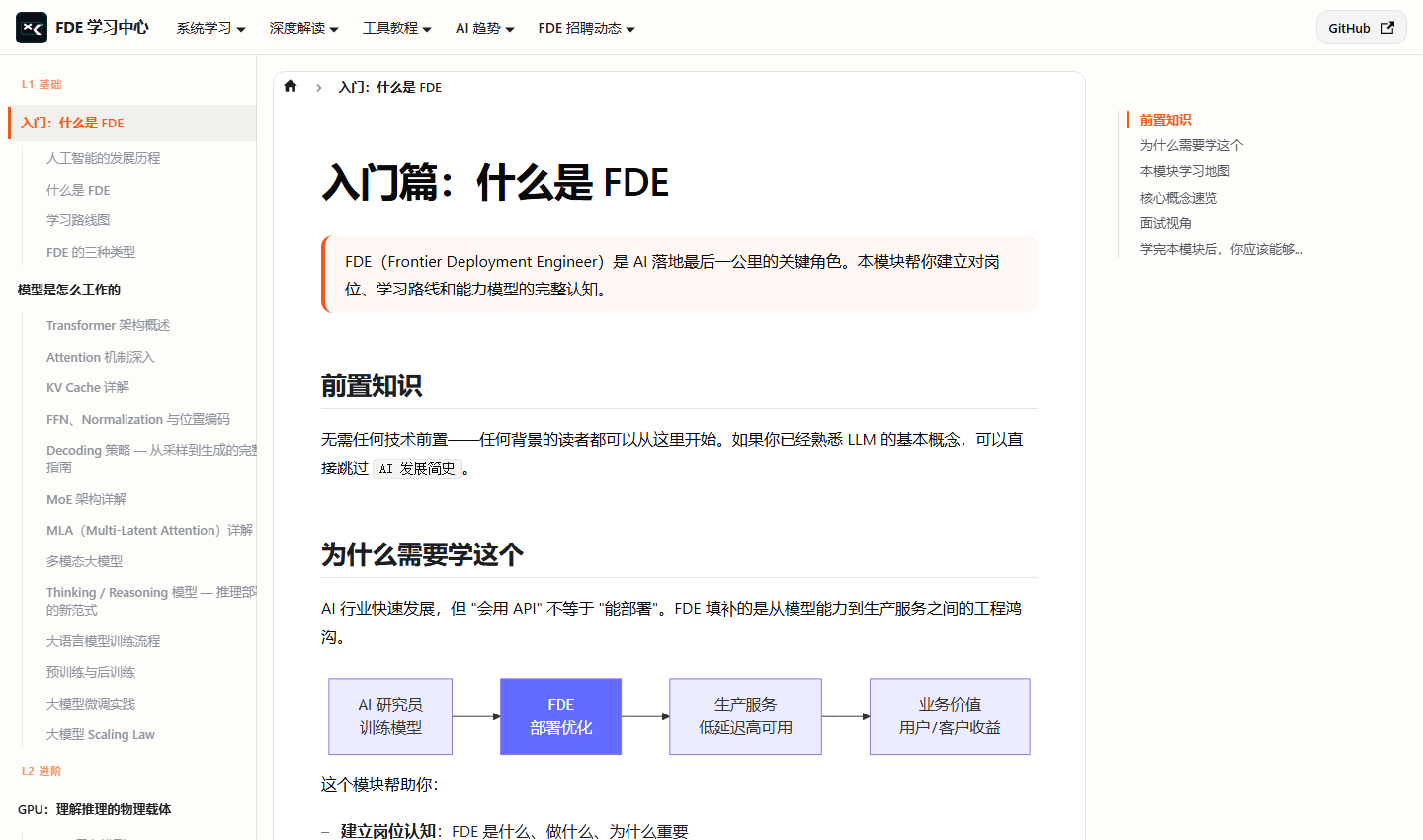The height and width of the screenshot is (840, 1423).
Task: Select sidebar item 入门：什么是 FDE
Action: coord(132,123)
